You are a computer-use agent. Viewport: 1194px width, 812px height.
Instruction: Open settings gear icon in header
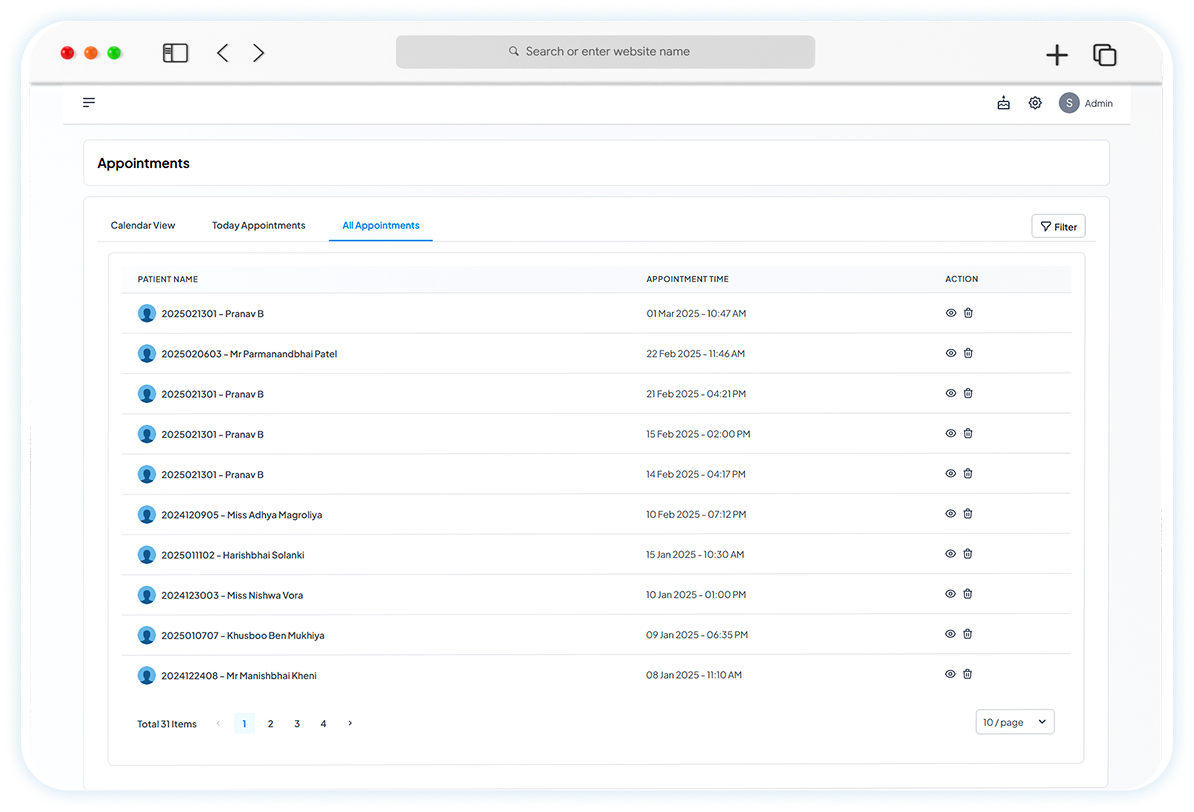pos(1035,103)
